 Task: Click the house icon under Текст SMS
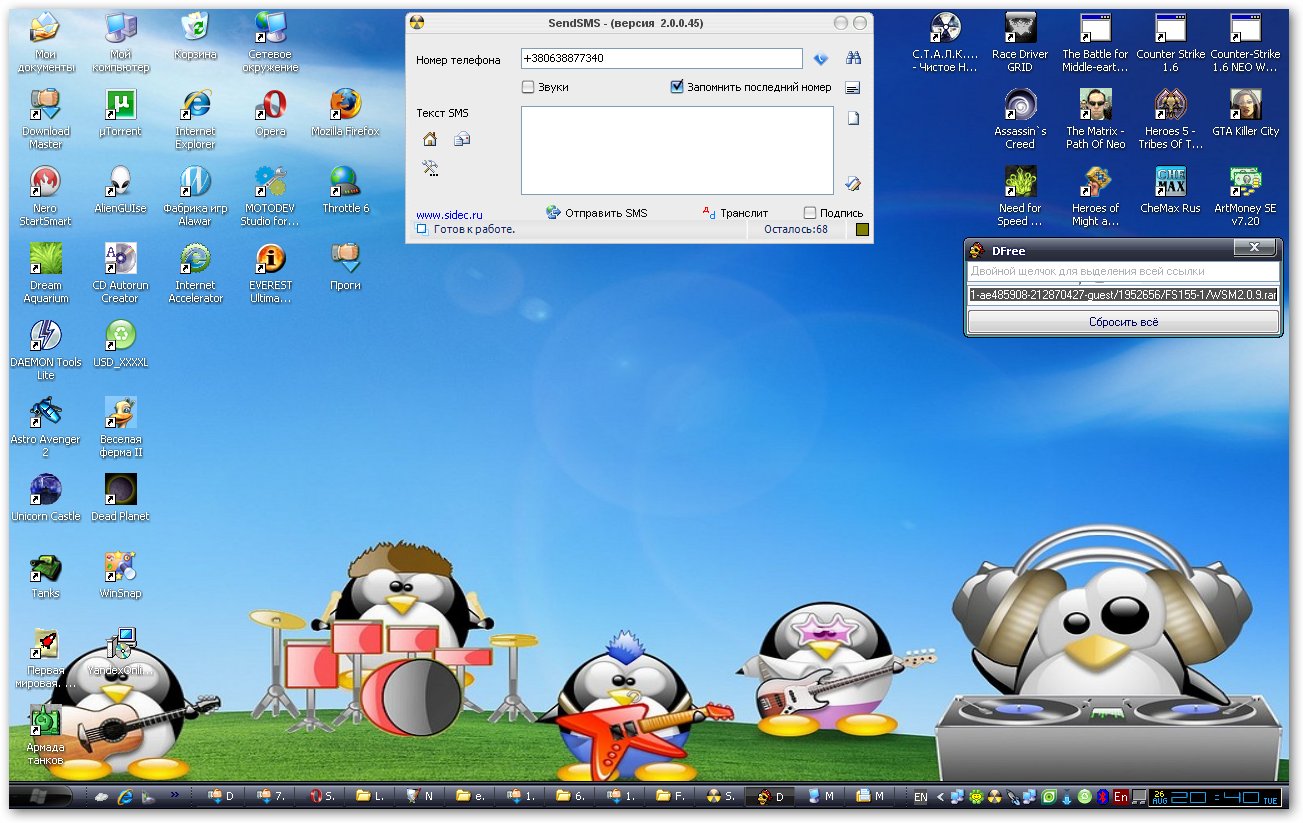pos(430,139)
